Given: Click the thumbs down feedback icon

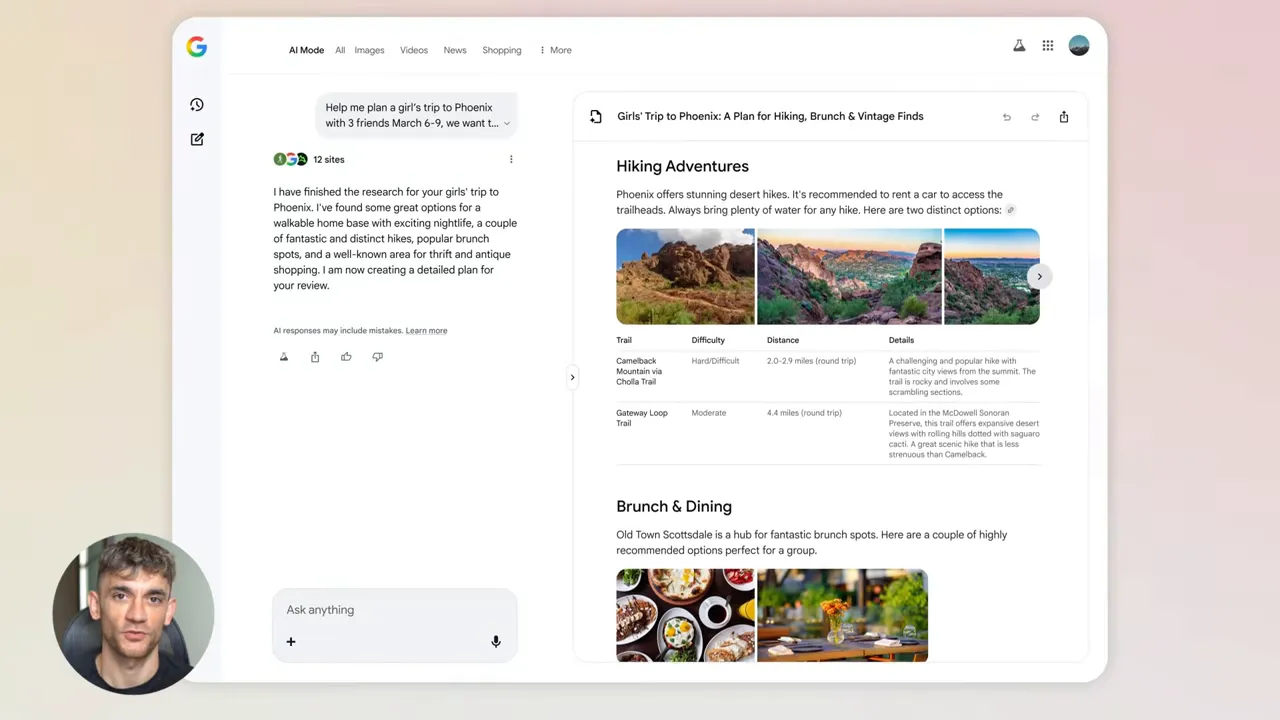Looking at the screenshot, I should pyautogui.click(x=377, y=357).
